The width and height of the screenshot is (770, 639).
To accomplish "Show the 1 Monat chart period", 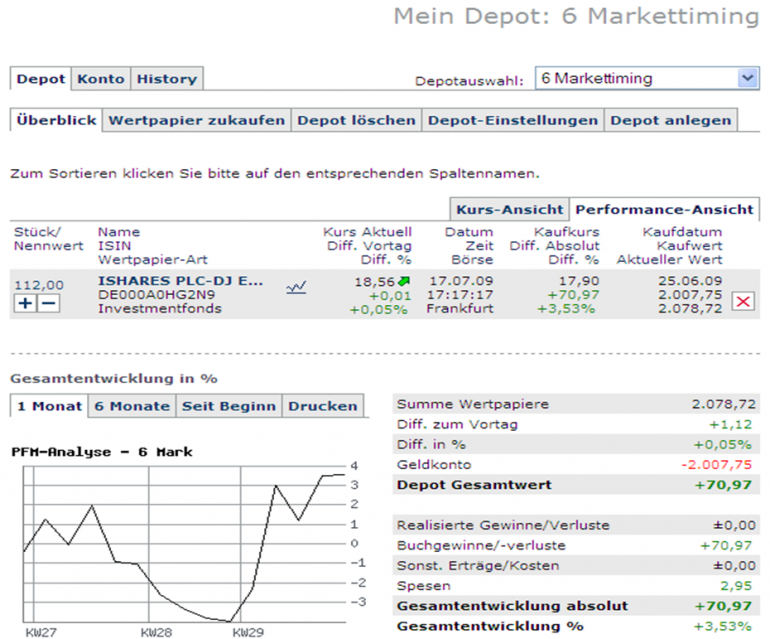I will coord(49,406).
